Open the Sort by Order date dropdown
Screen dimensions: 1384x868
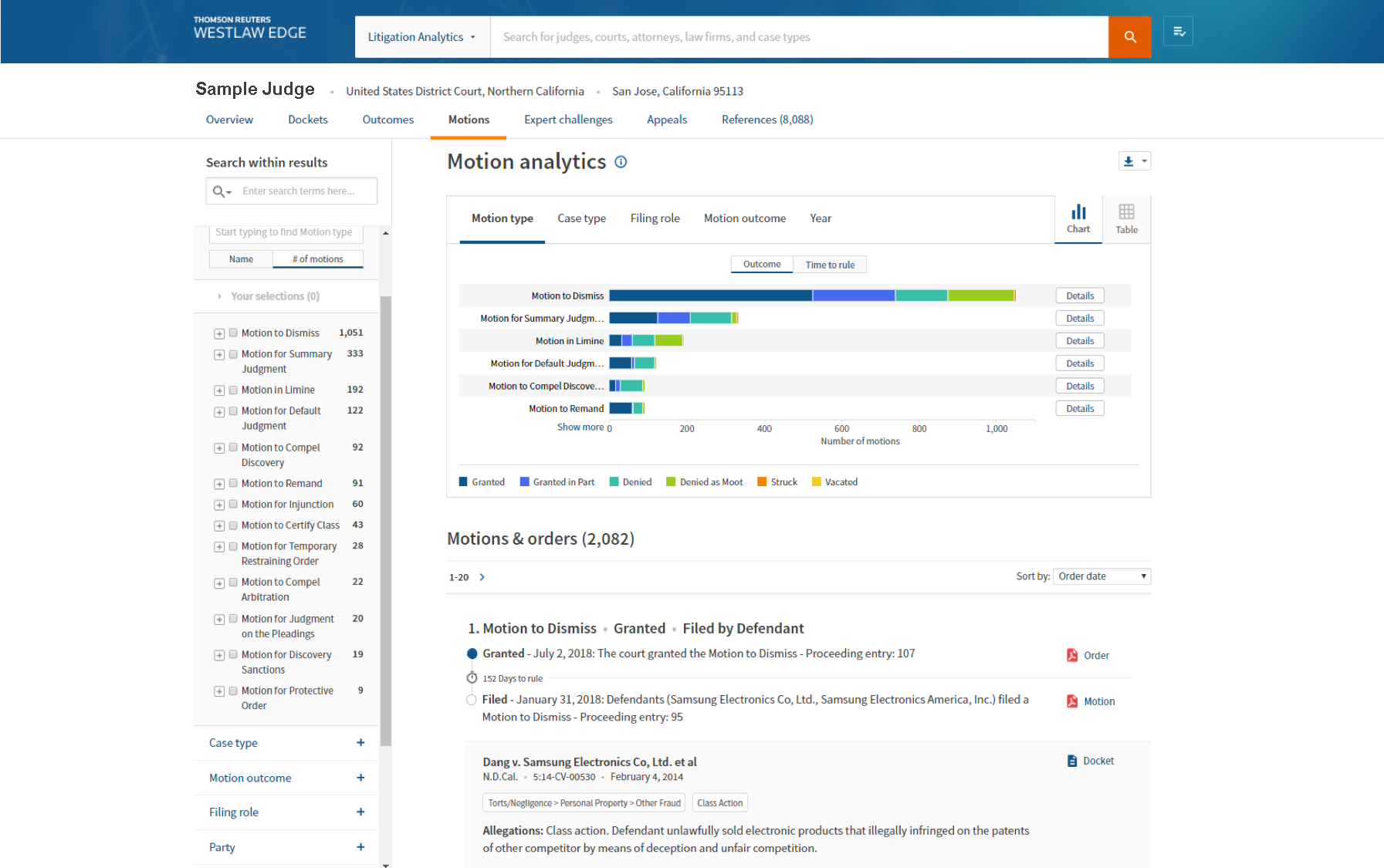tap(1101, 576)
